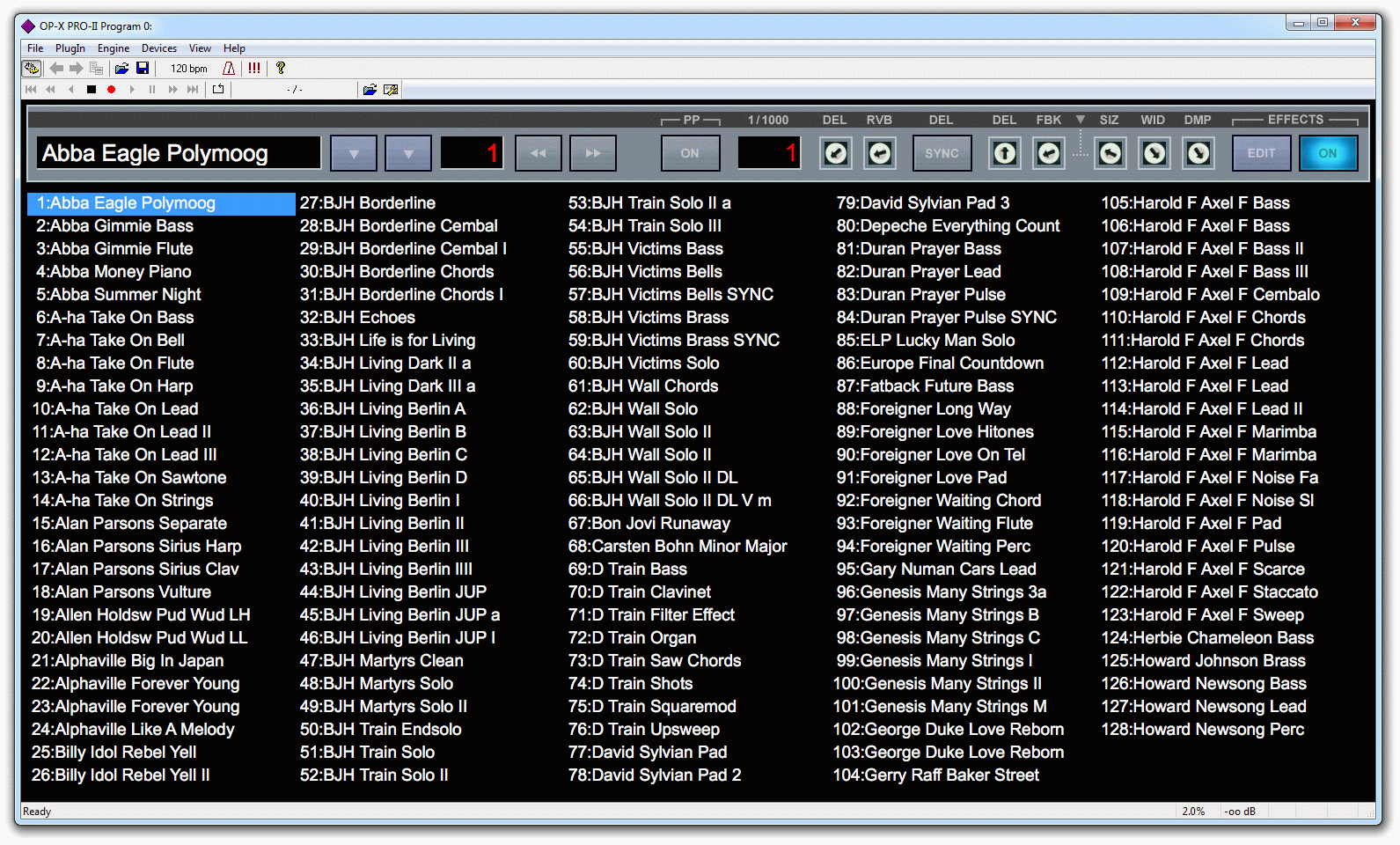Open the first dropdown arrow beside preset name

click(x=354, y=153)
